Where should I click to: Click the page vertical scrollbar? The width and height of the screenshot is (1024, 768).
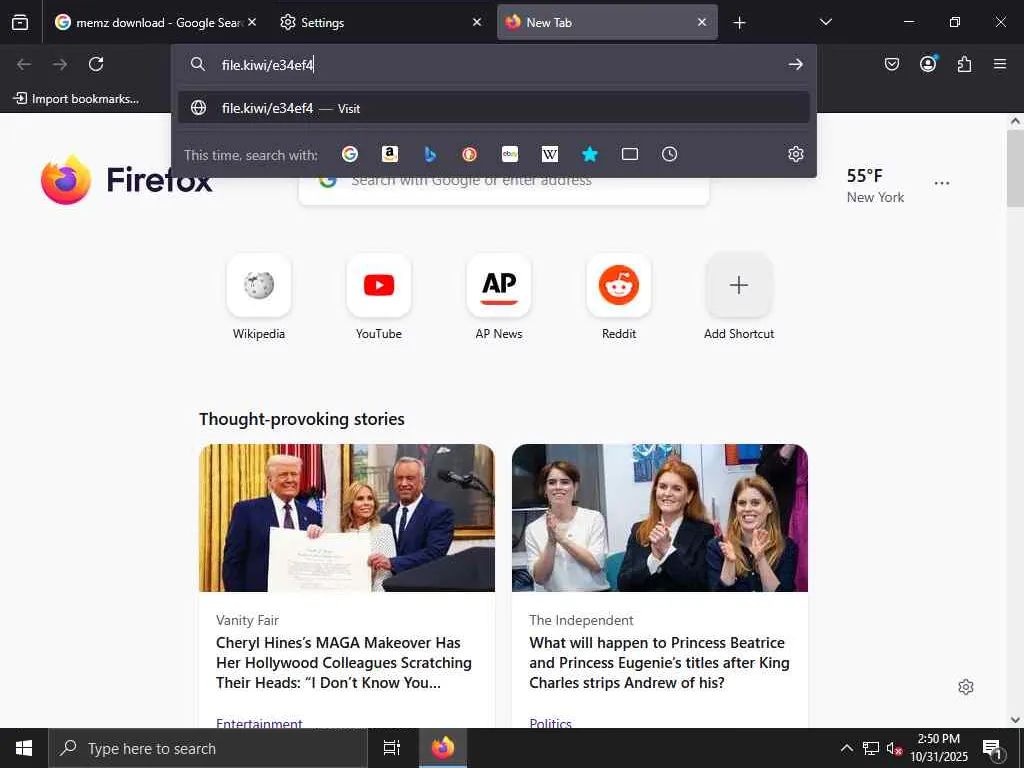[1015, 168]
